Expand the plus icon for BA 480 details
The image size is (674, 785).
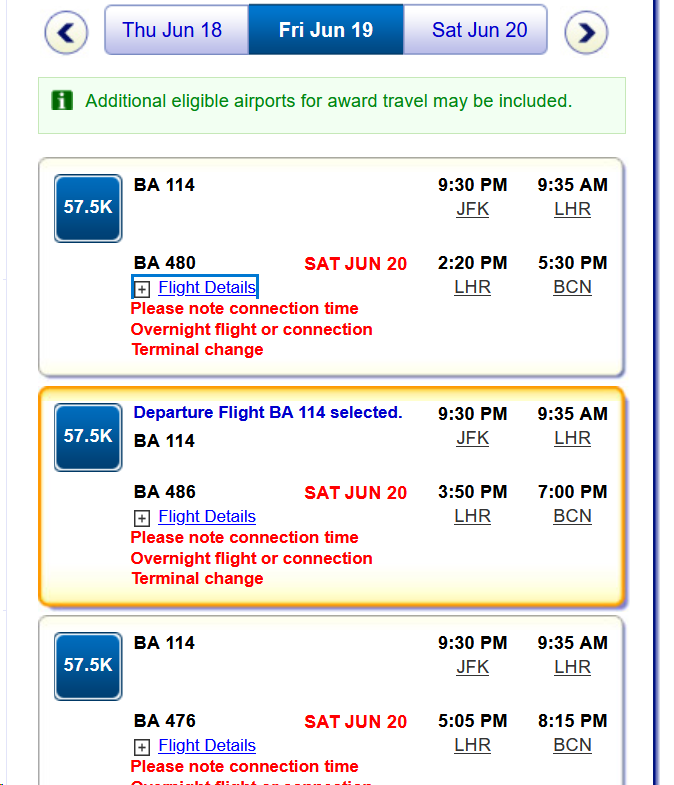[x=142, y=288]
